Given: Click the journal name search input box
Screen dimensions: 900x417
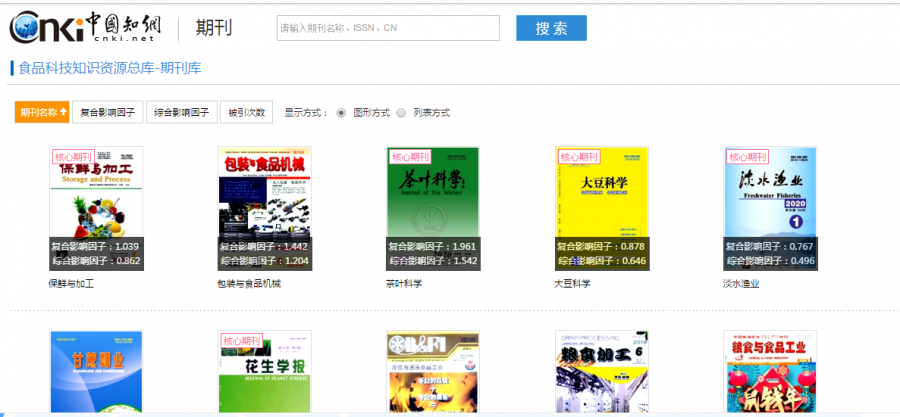Looking at the screenshot, I should [x=388, y=28].
